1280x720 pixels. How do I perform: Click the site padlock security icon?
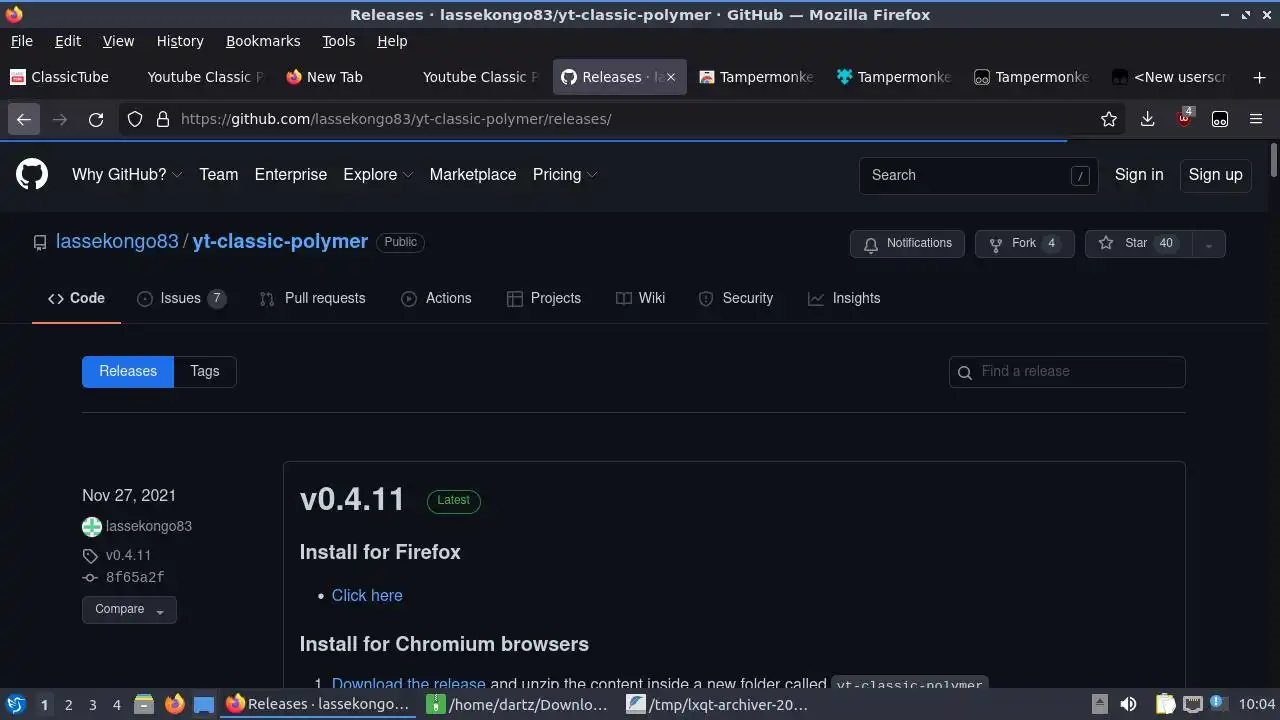tap(163, 119)
